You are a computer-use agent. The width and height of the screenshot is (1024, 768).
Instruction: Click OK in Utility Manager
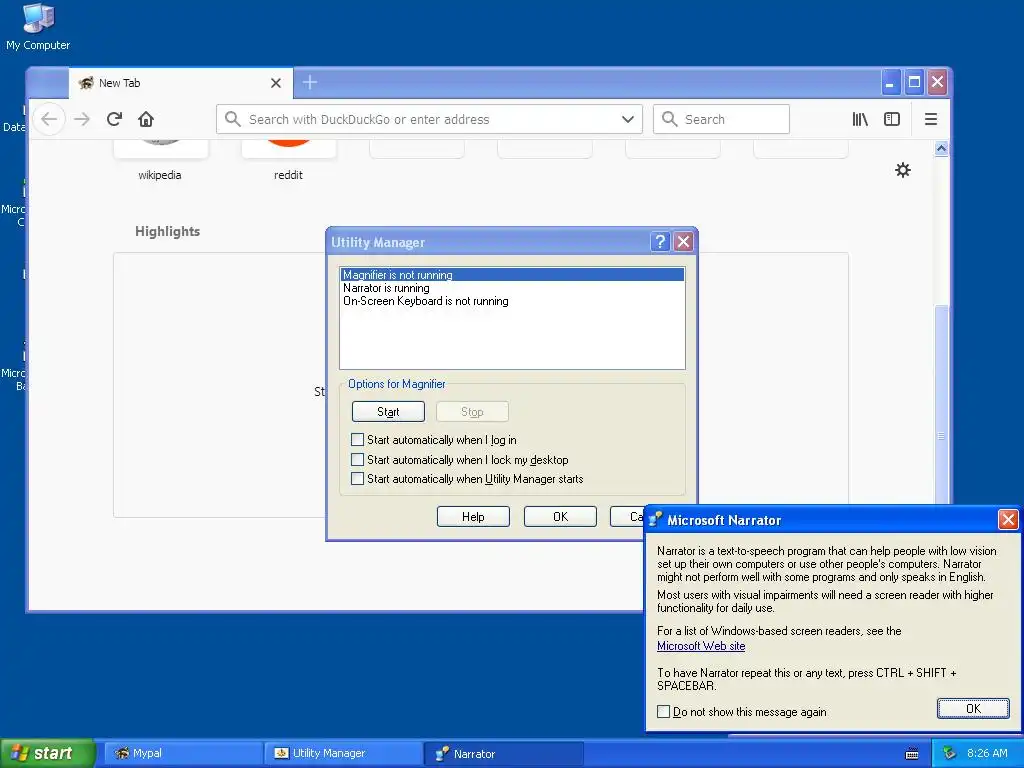point(560,517)
